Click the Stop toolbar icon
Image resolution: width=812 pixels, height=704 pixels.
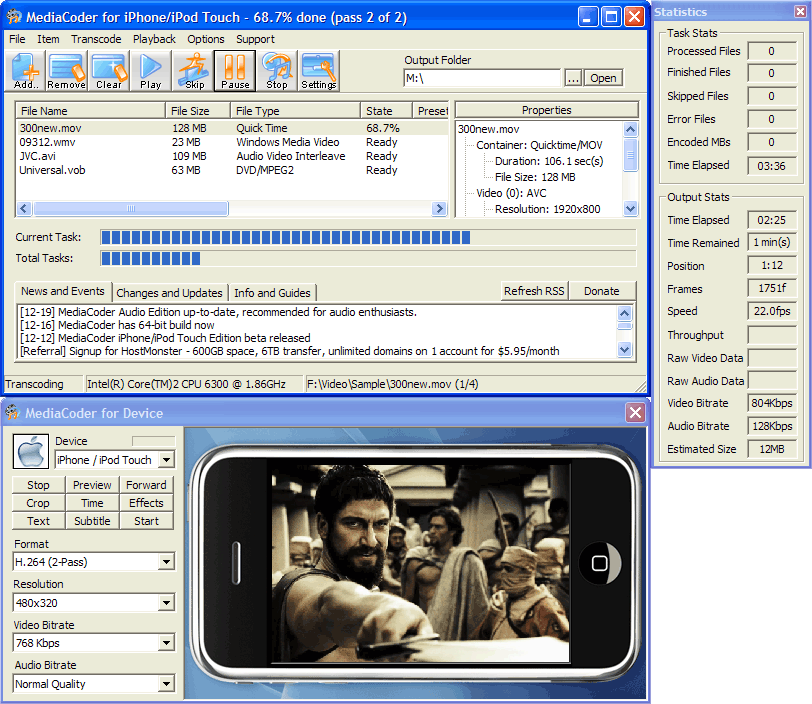277,71
